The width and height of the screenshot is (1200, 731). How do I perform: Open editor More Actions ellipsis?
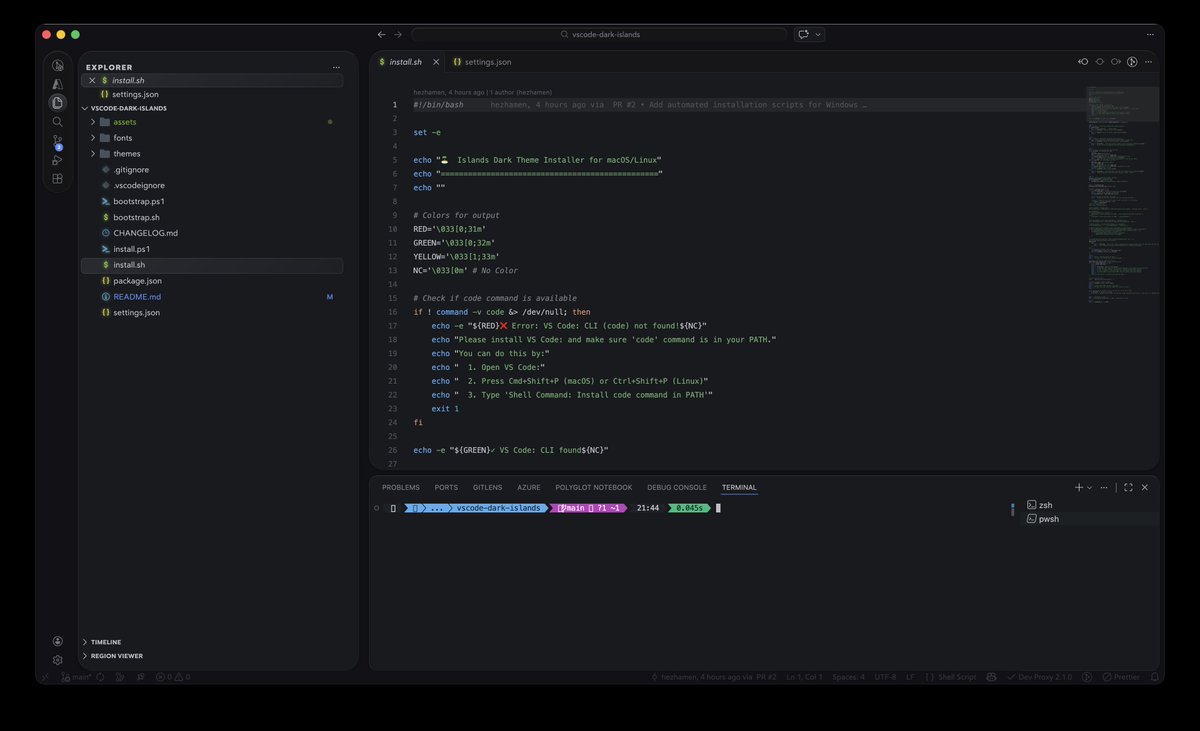pyautogui.click(x=1149, y=61)
